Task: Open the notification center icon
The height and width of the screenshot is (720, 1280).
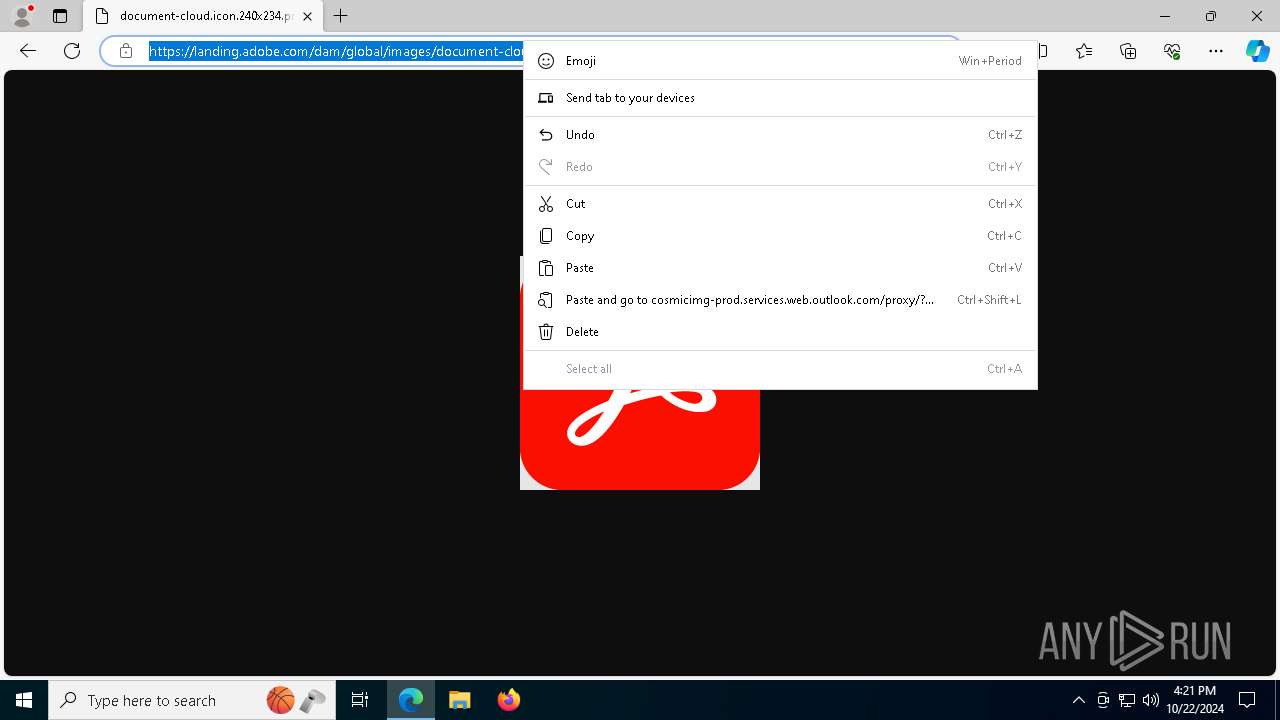Action: [x=1247, y=700]
